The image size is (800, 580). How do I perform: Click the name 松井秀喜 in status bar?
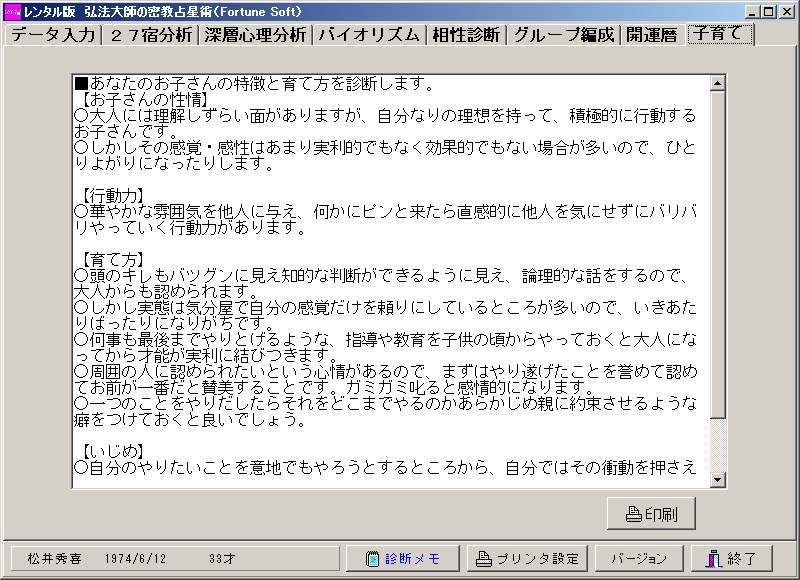click(x=54, y=559)
